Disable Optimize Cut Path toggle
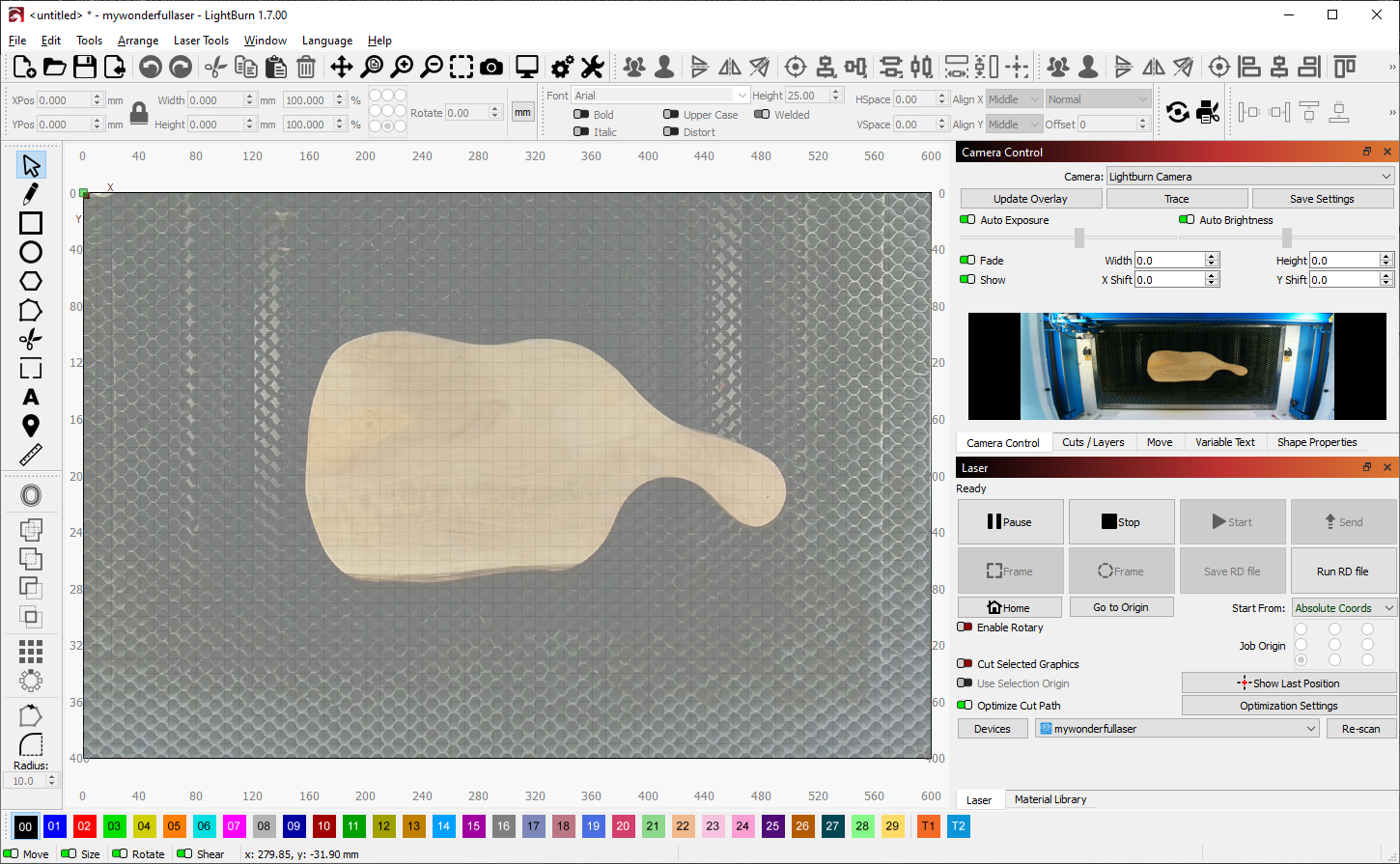1400x864 pixels. 965,706
